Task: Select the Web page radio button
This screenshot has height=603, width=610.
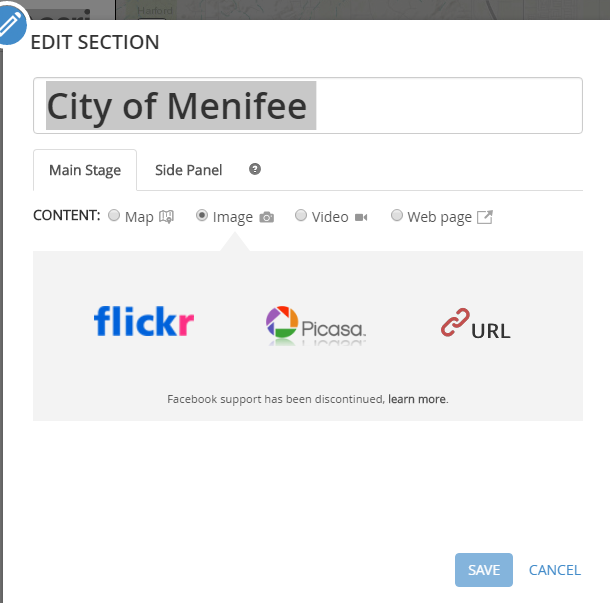Action: pyautogui.click(x=397, y=215)
